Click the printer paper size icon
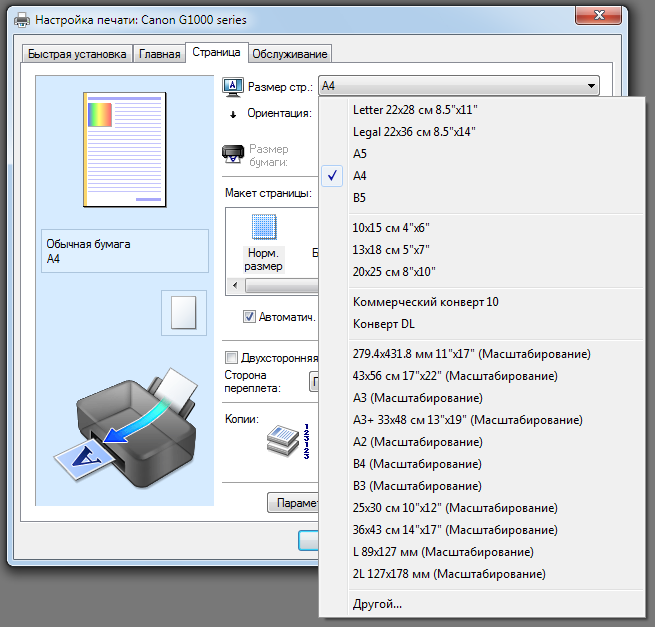The width and height of the screenshot is (655, 627). coord(233,154)
